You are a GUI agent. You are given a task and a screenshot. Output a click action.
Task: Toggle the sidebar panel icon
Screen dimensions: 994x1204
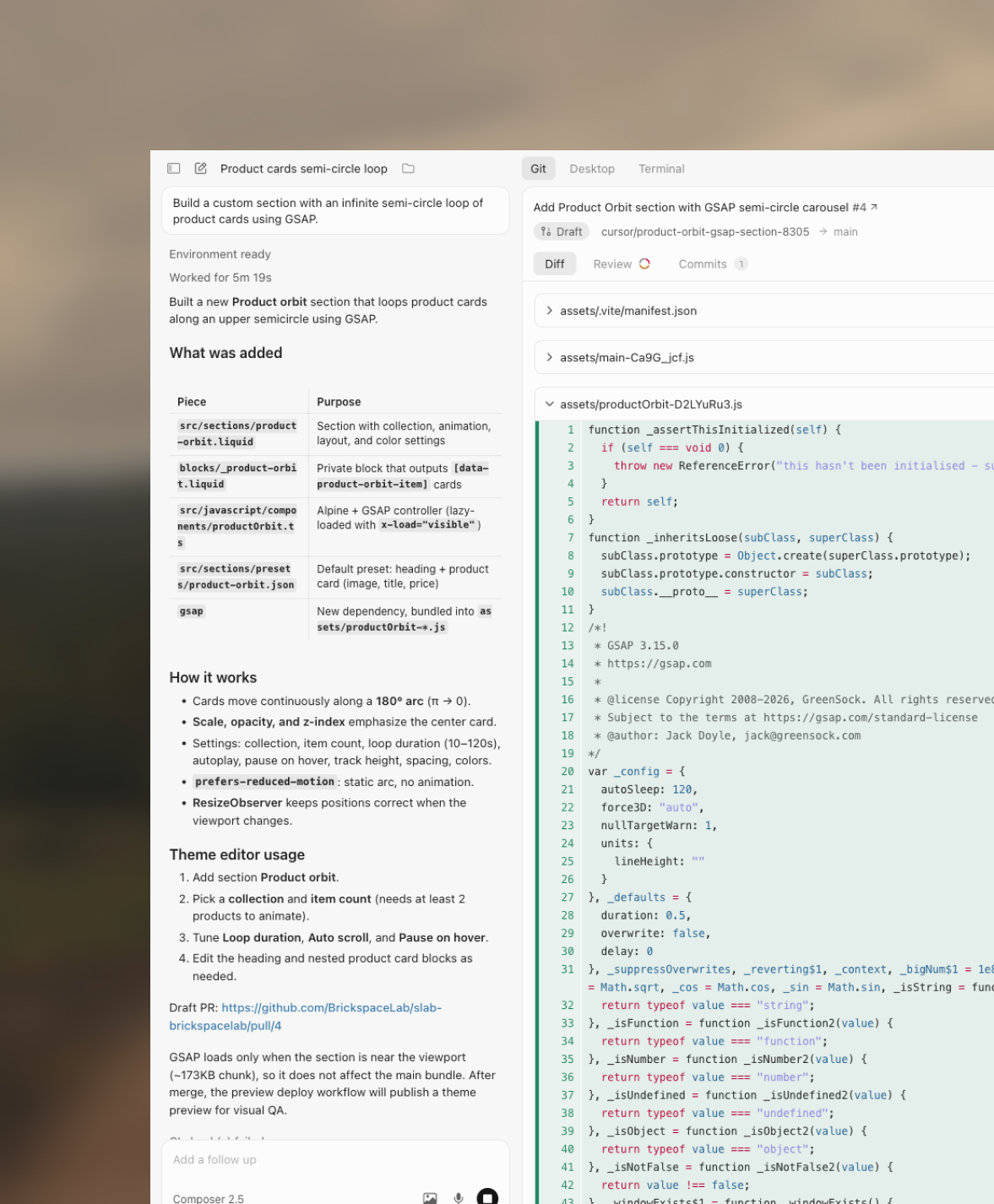point(174,169)
